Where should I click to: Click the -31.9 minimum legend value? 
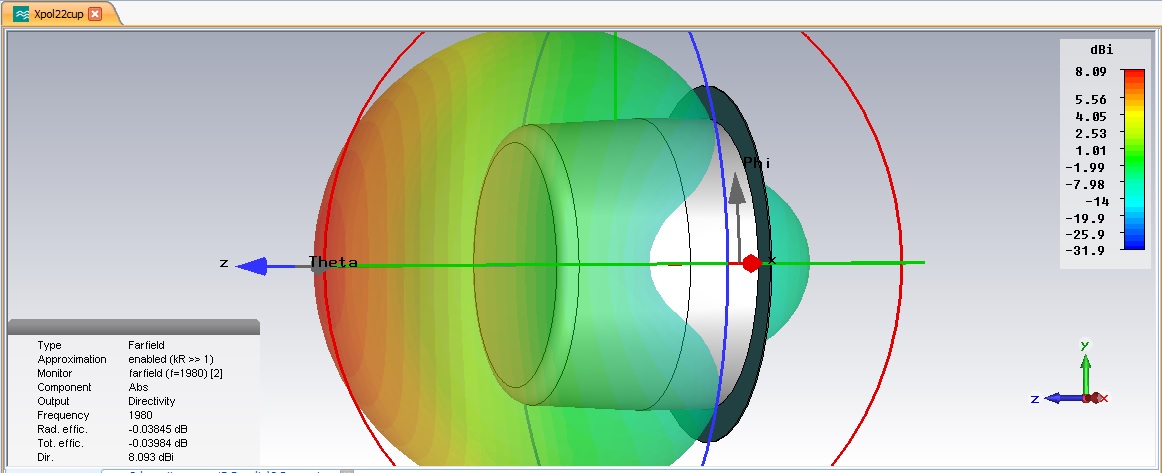coord(1086,251)
